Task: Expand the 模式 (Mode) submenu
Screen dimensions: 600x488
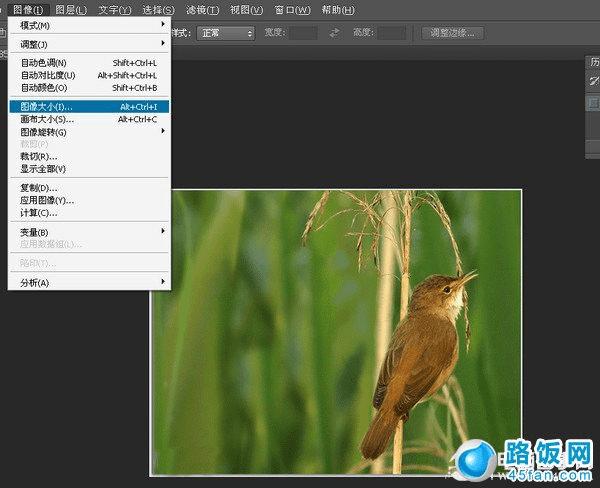Action: point(40,25)
